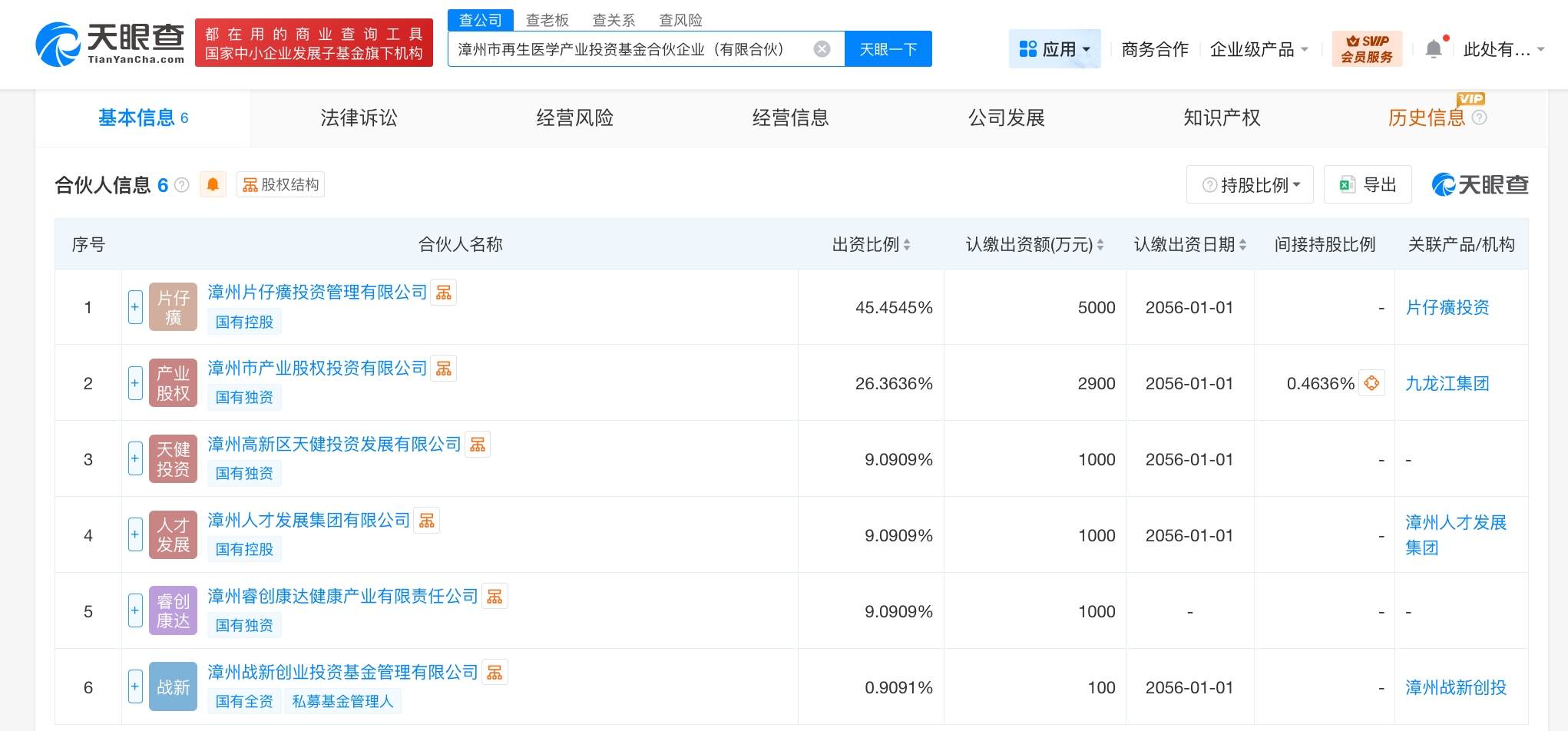Expand row 1 with the plus toggle
The height and width of the screenshot is (731, 1568).
(135, 307)
